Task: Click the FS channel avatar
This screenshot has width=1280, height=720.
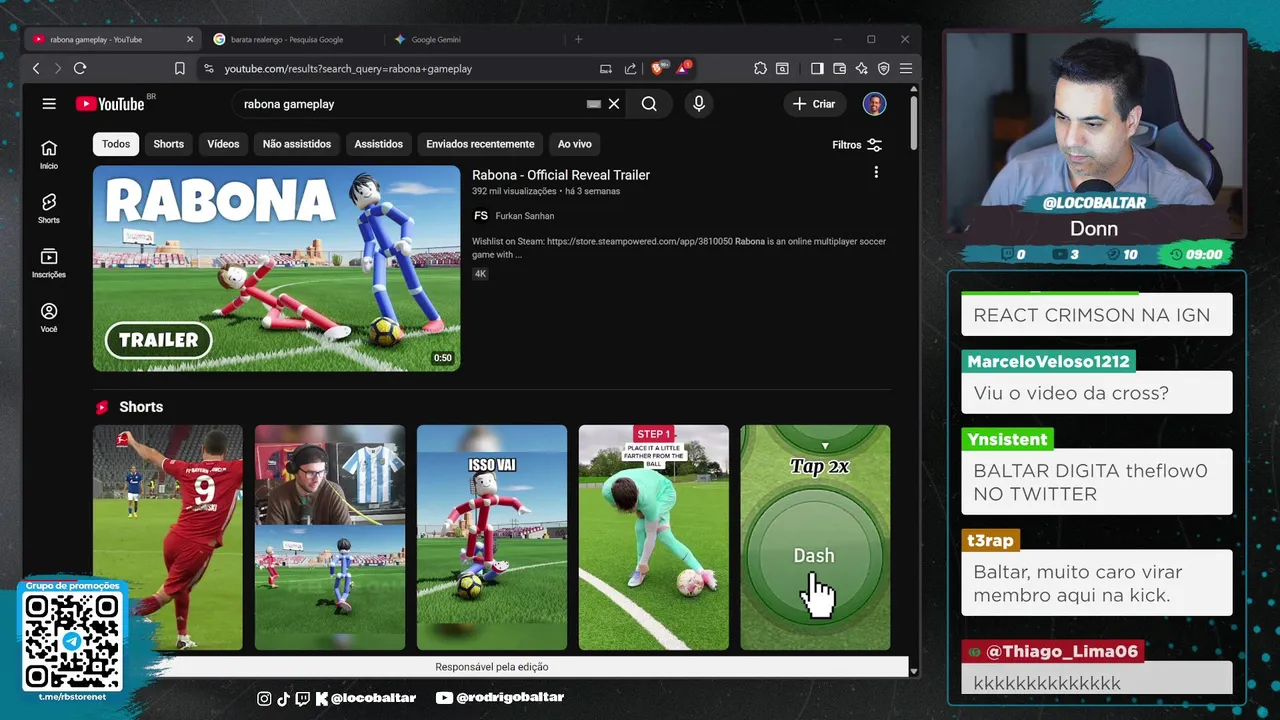Action: (481, 216)
